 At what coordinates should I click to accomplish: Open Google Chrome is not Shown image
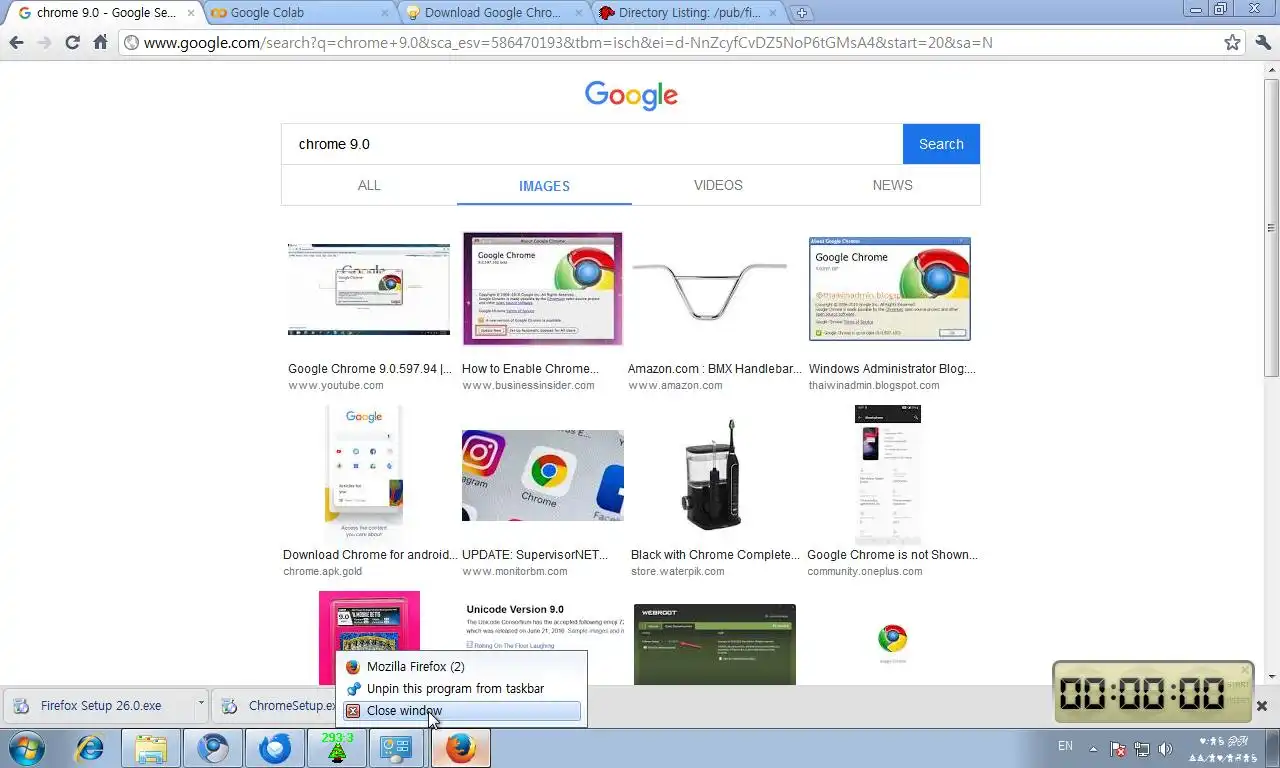pos(888,475)
